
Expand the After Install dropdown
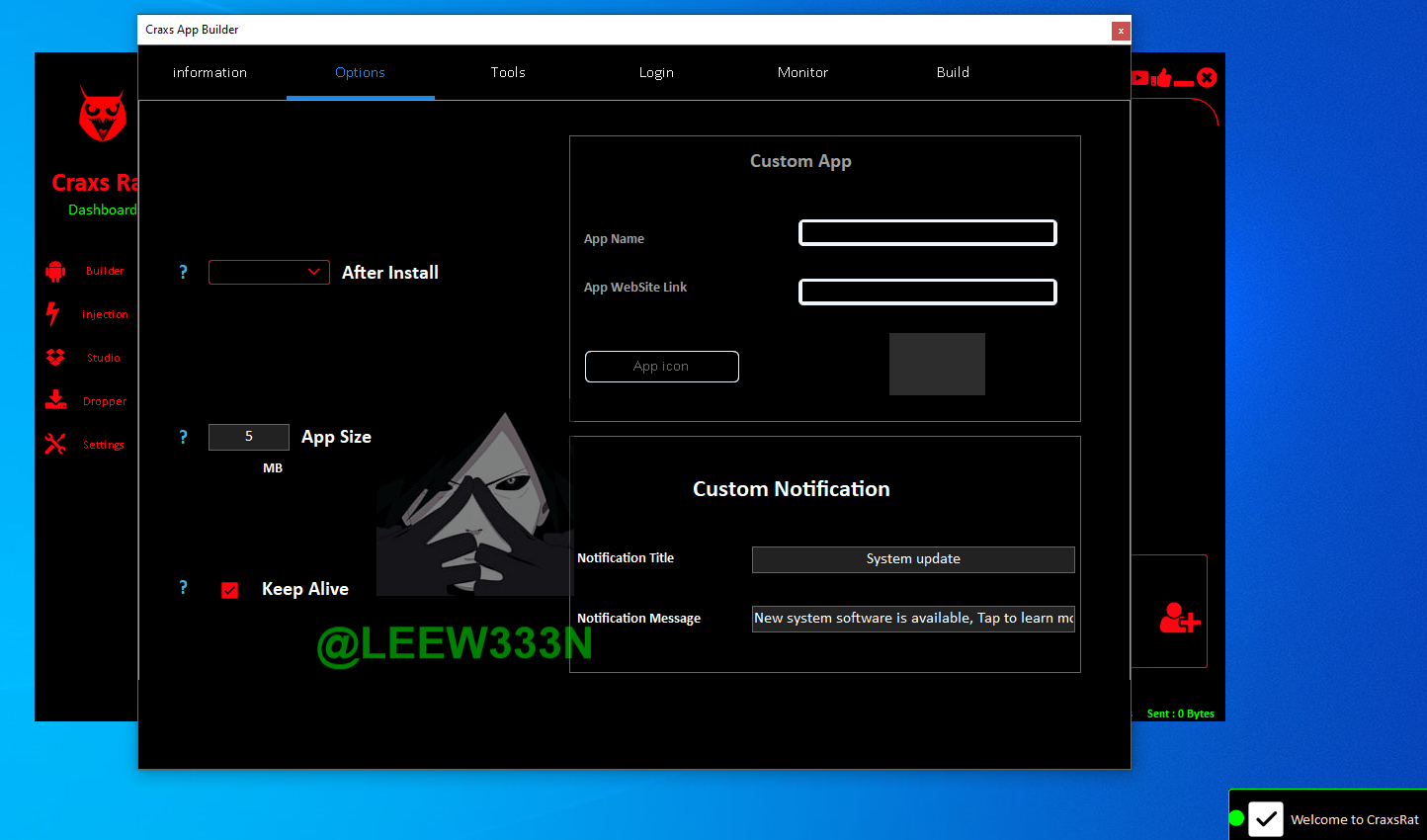tap(269, 272)
